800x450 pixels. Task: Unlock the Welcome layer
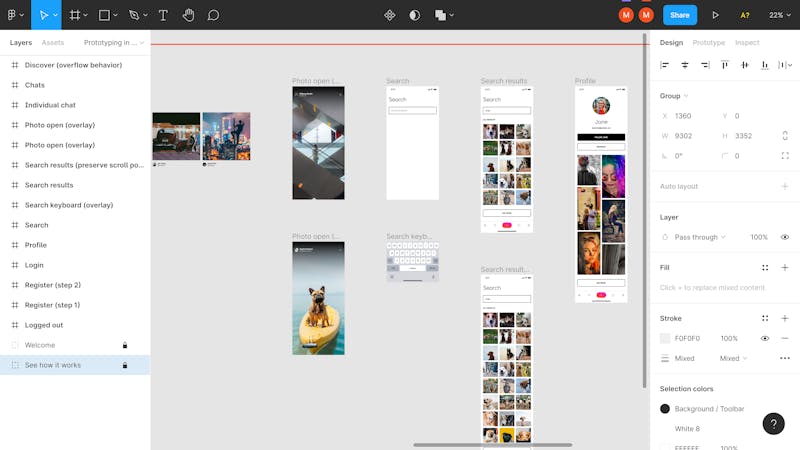pyautogui.click(x=124, y=345)
